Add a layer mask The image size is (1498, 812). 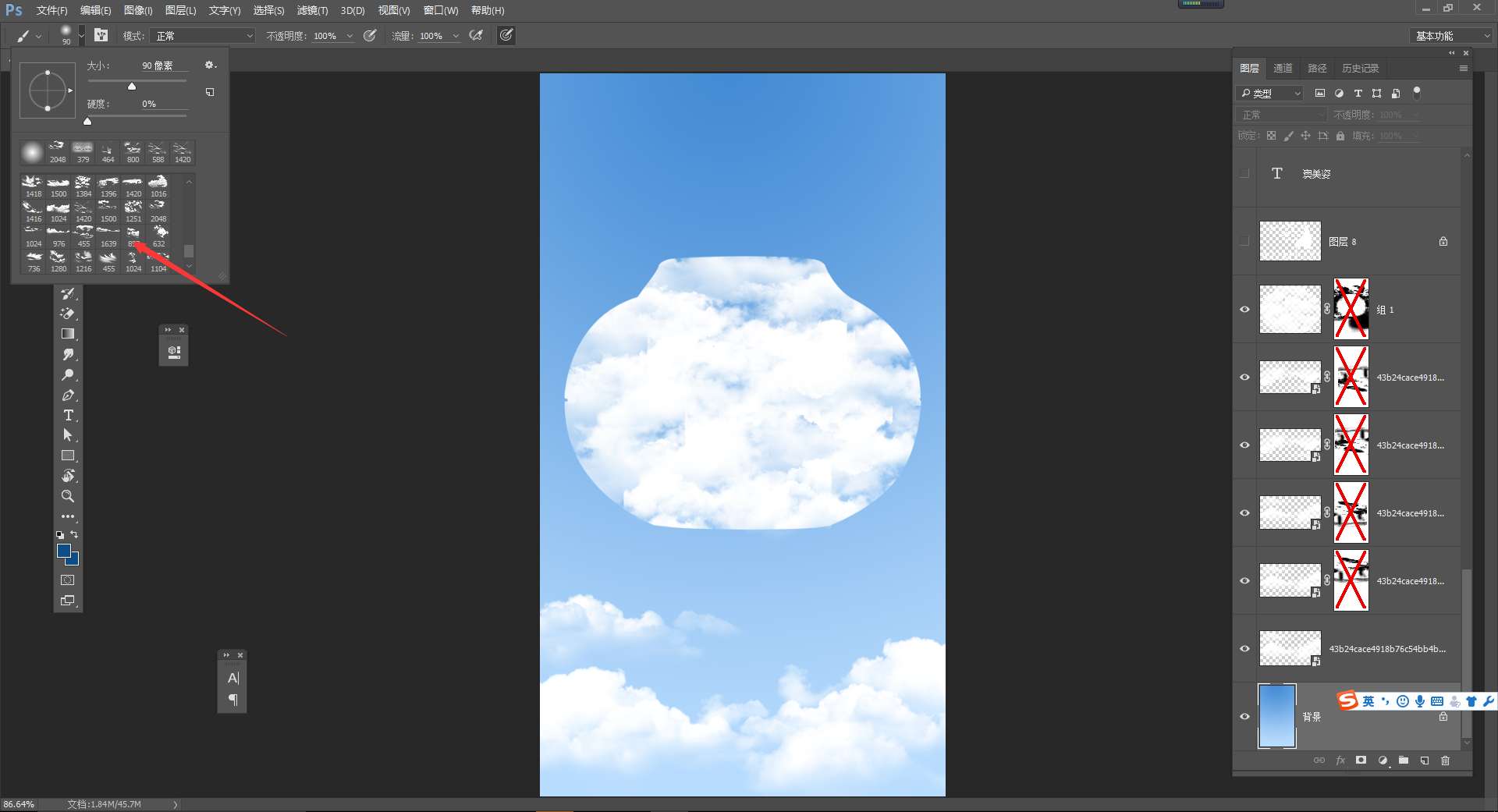point(1361,760)
